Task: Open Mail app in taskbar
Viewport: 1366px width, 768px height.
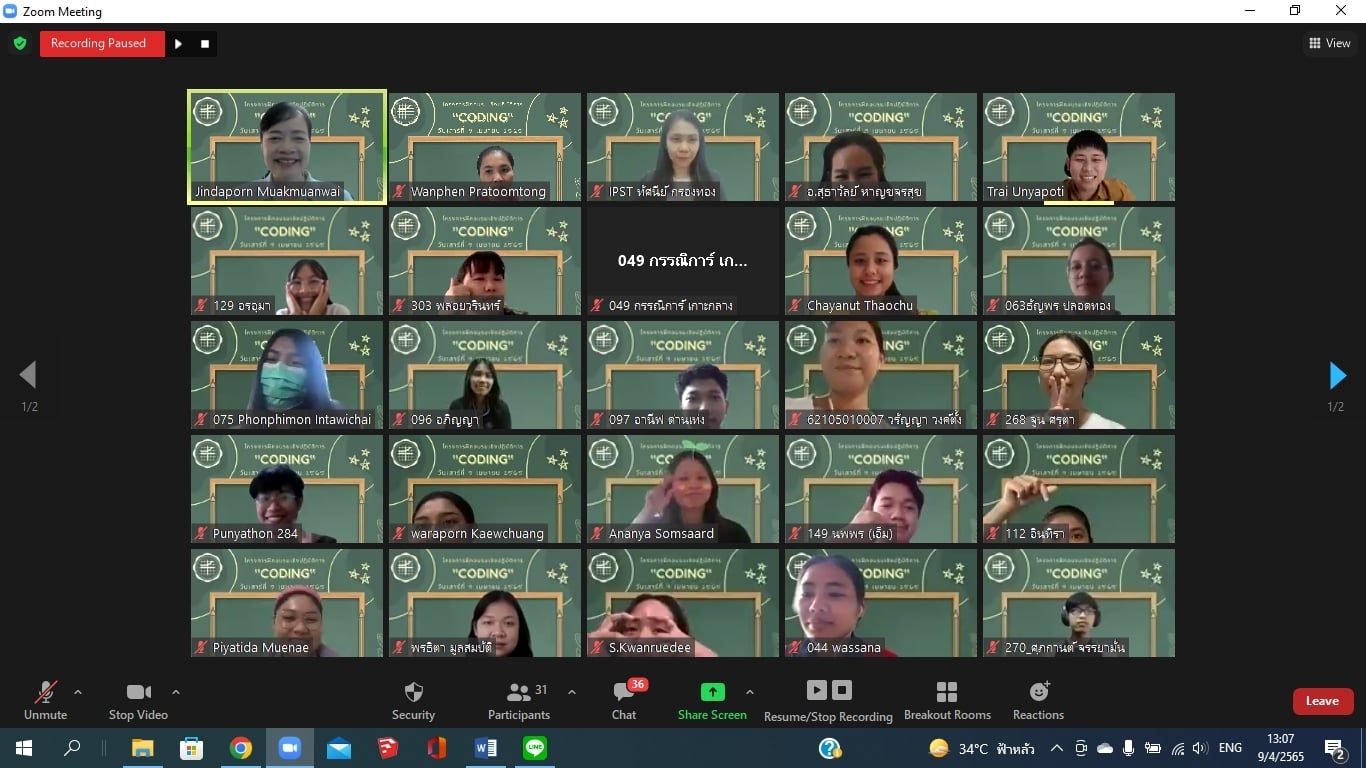Action: tap(339, 748)
